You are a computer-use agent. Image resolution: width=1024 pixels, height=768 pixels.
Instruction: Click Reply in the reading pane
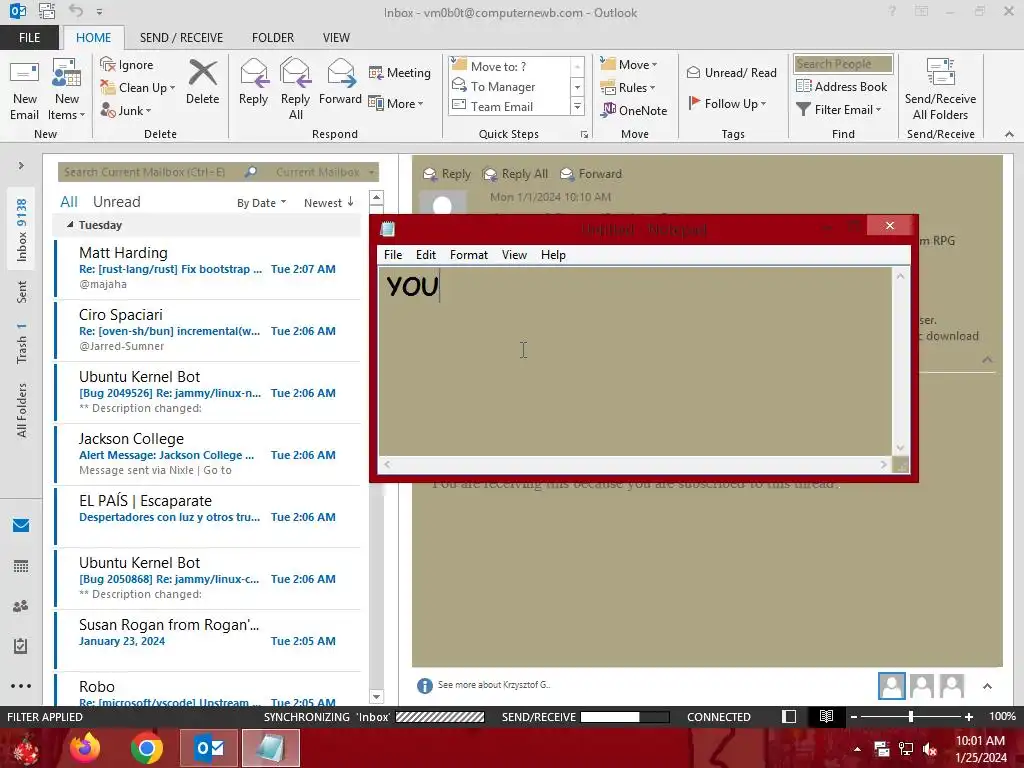pos(447,174)
